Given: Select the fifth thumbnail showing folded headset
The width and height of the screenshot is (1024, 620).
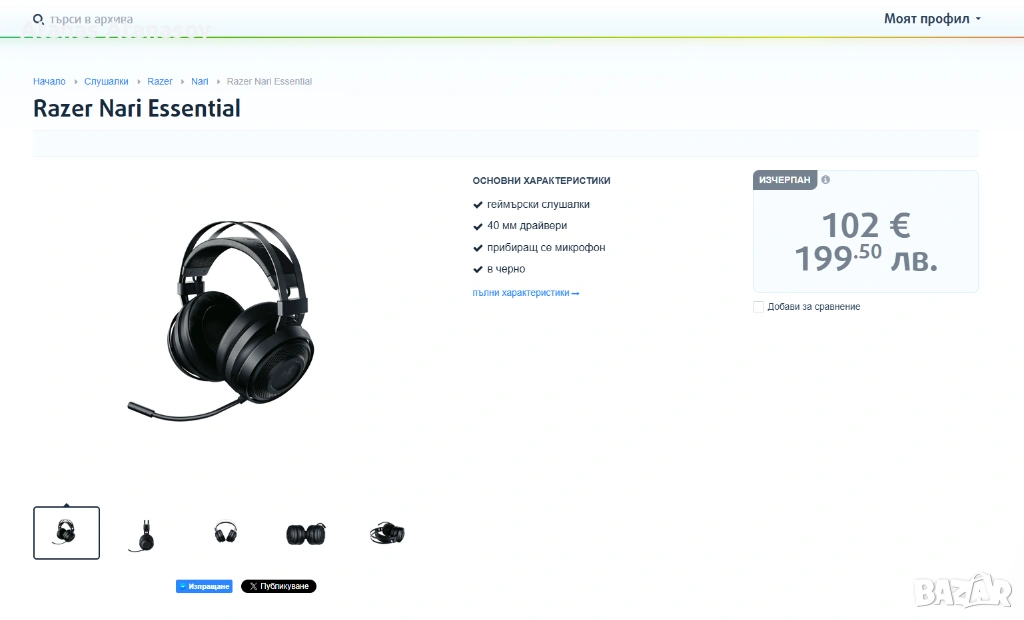Looking at the screenshot, I should pyautogui.click(x=387, y=534).
